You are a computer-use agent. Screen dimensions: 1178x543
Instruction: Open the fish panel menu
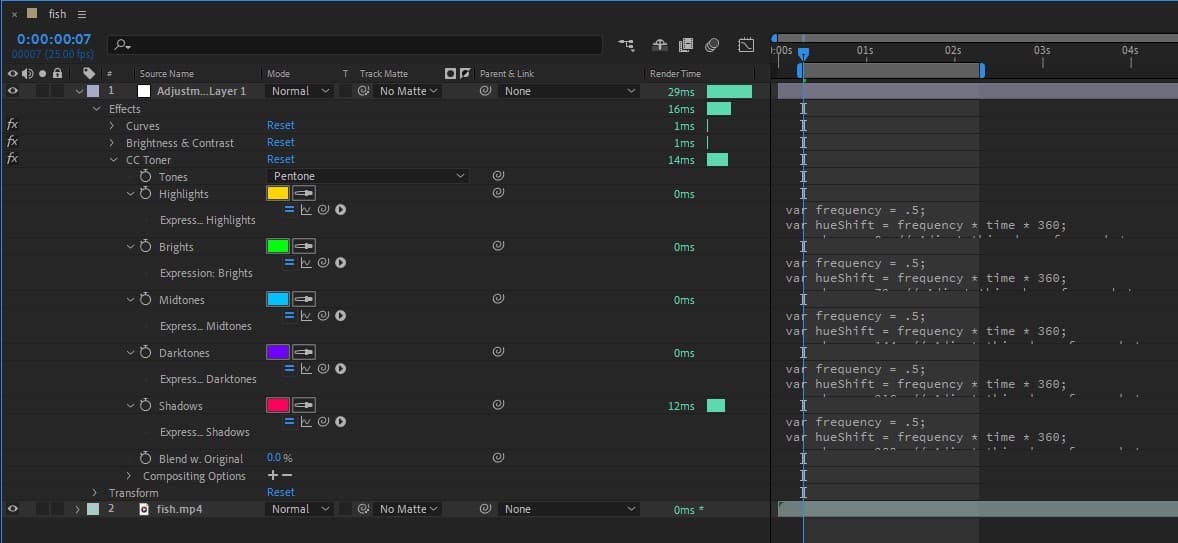[82, 14]
